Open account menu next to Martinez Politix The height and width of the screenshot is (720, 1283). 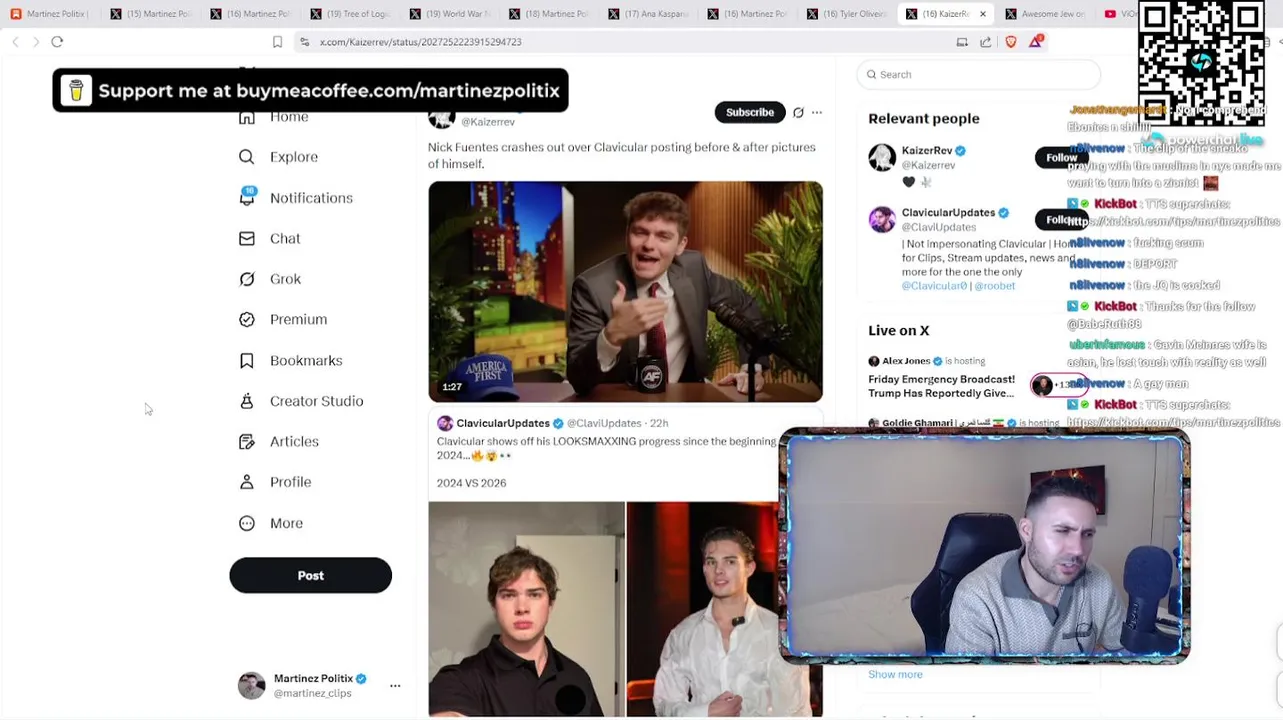point(395,685)
